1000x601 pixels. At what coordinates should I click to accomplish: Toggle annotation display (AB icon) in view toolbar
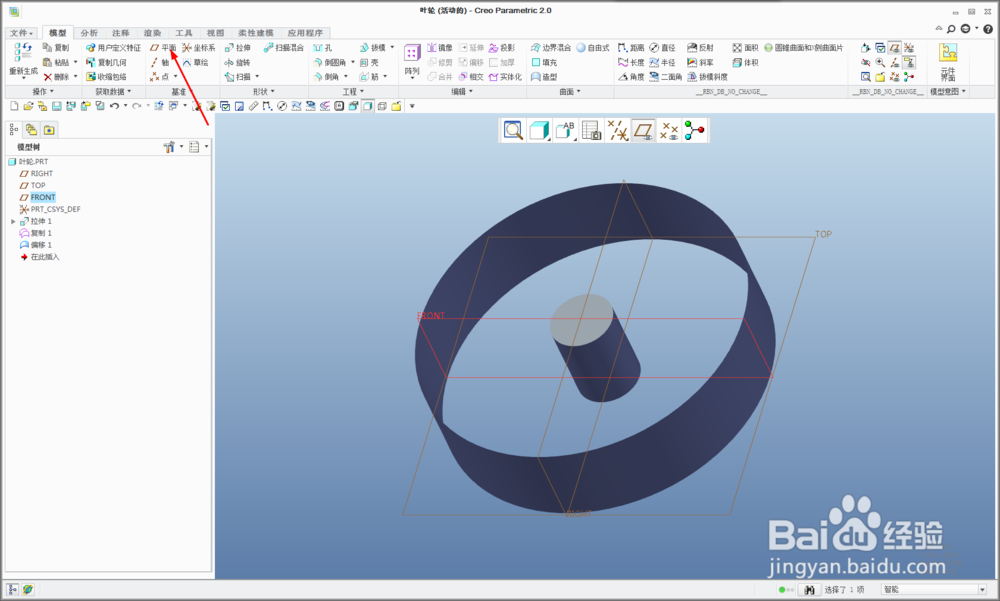coord(565,131)
